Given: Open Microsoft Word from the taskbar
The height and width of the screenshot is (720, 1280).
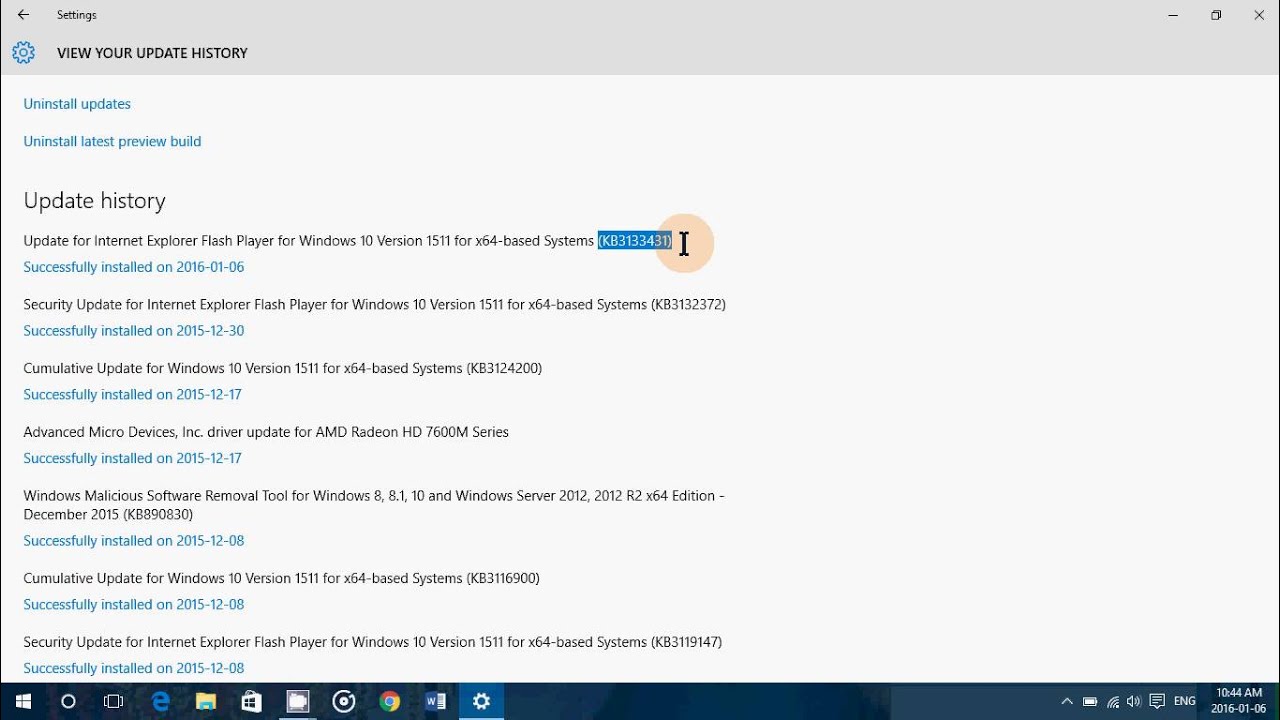Looking at the screenshot, I should [x=436, y=702].
